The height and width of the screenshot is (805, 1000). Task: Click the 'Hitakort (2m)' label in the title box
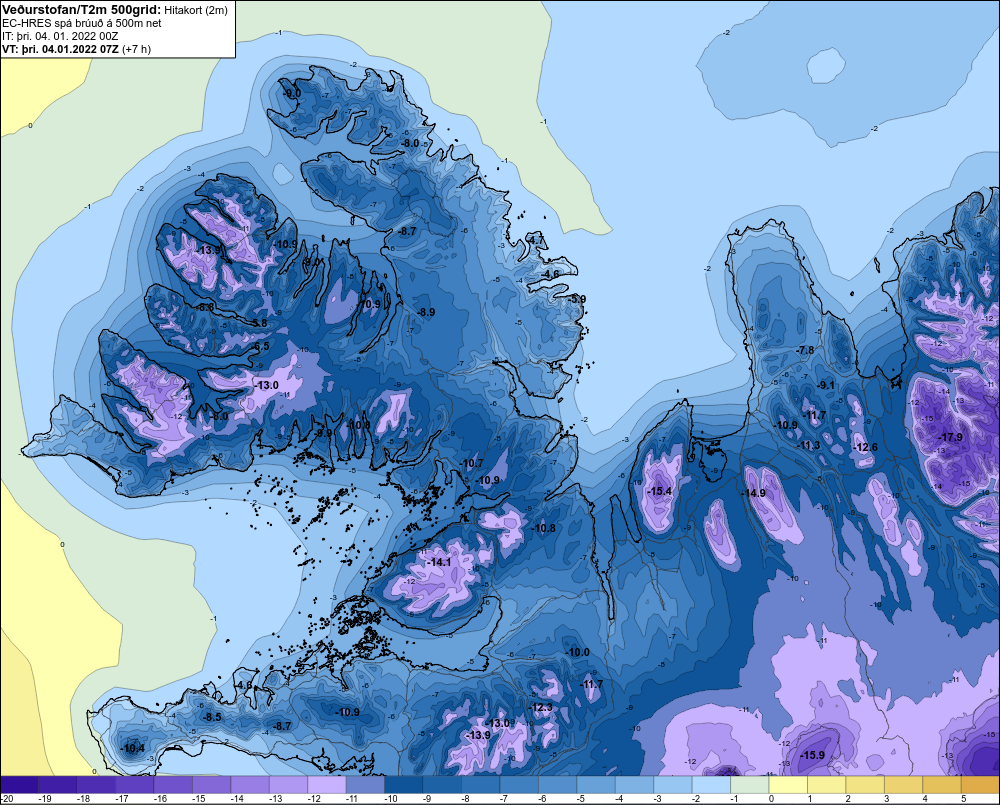pyautogui.click(x=196, y=10)
